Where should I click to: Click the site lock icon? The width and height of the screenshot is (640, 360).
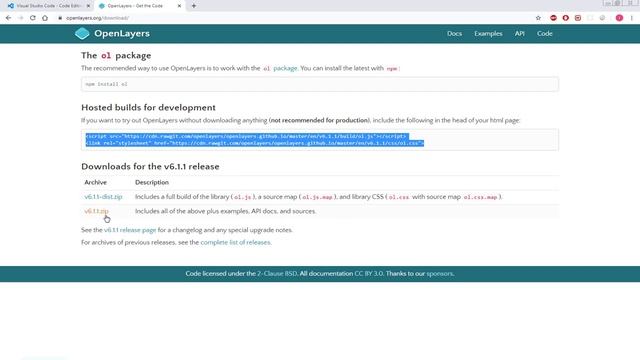[60, 18]
